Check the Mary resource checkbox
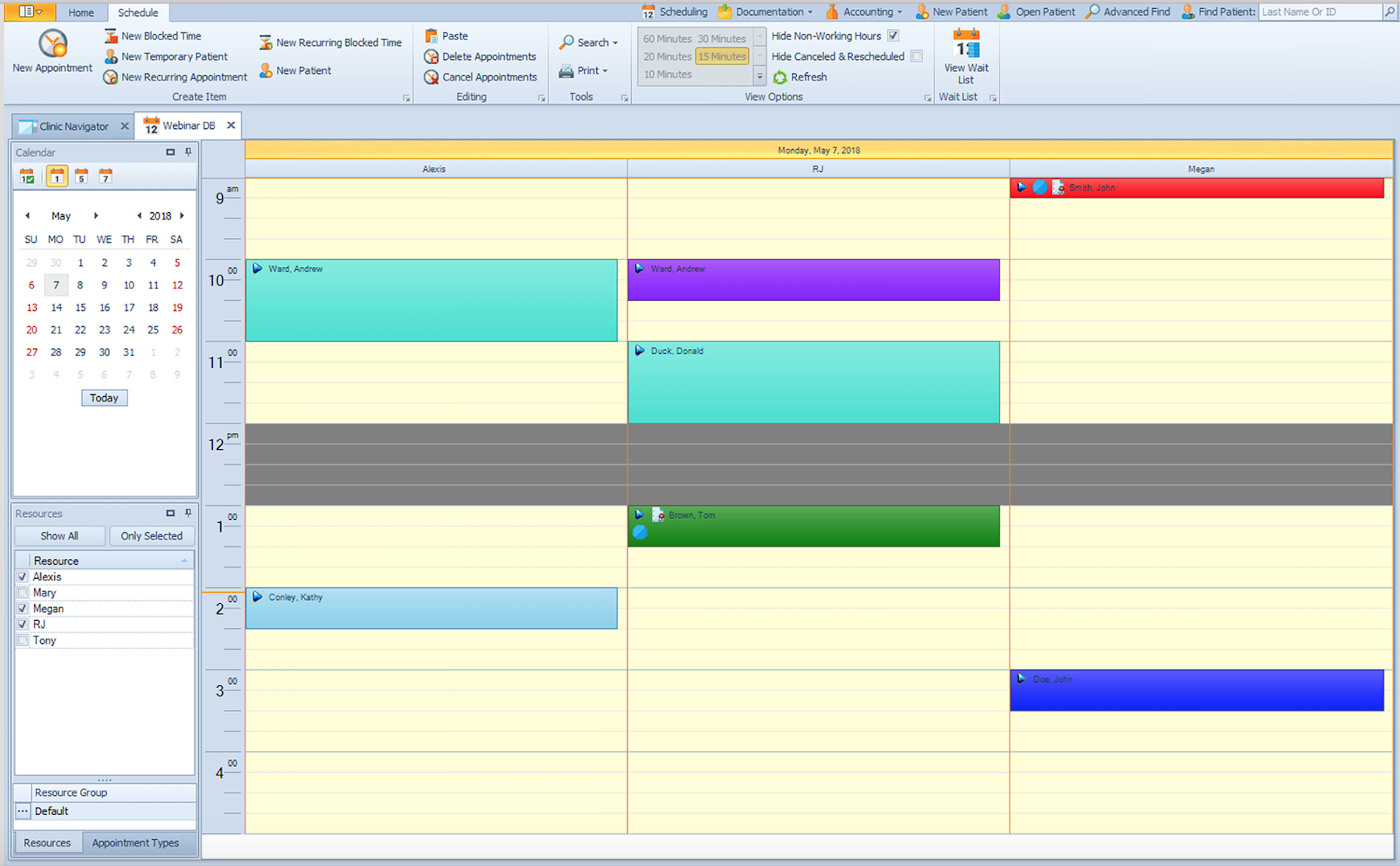 pos(23,593)
